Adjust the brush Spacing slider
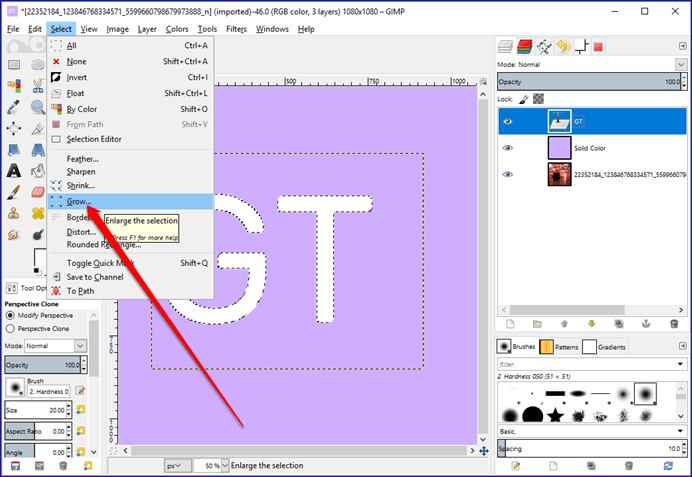The height and width of the screenshot is (477, 692). pyautogui.click(x=589, y=448)
